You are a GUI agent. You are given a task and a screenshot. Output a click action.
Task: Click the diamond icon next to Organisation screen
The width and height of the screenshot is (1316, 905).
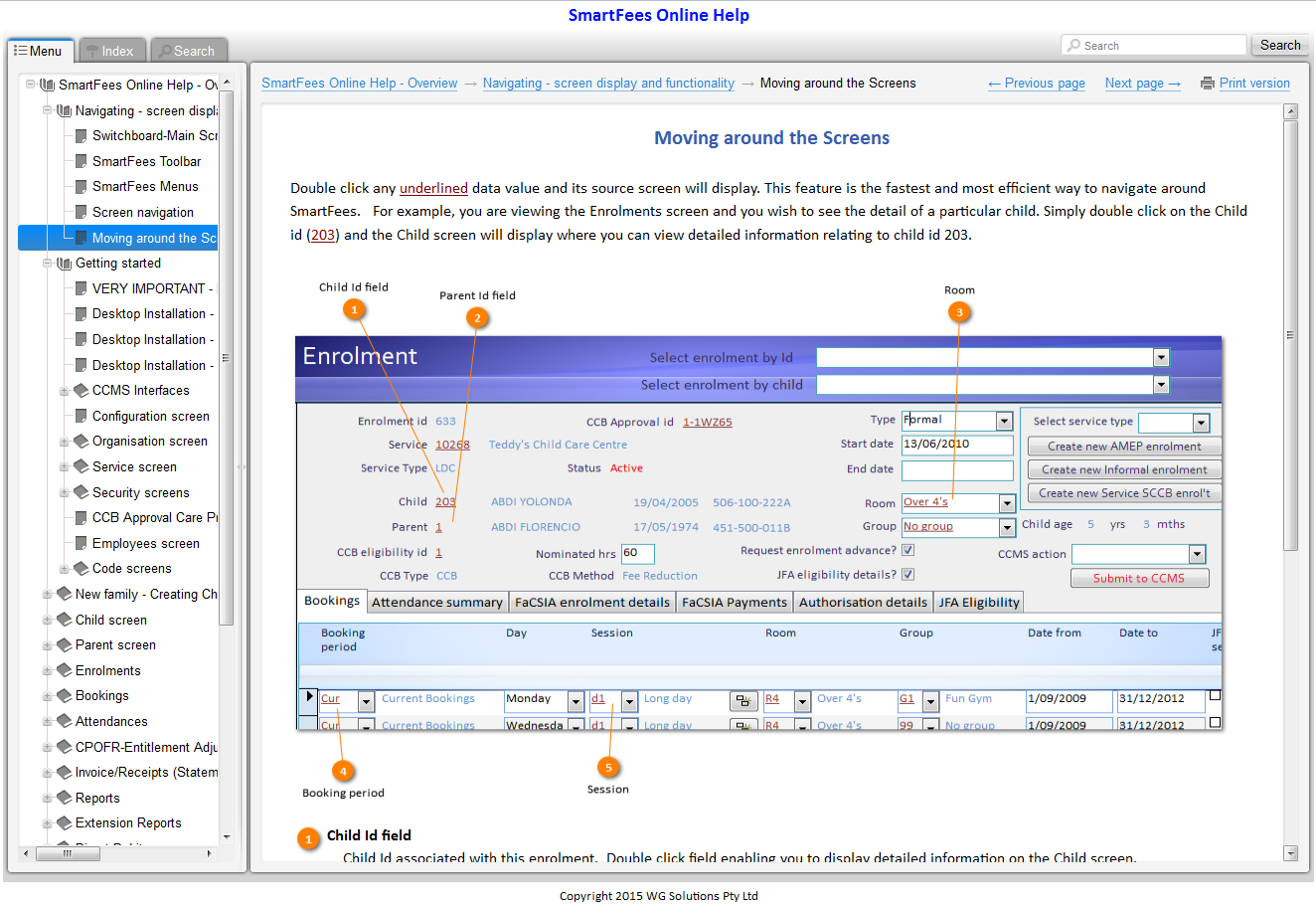[82, 442]
